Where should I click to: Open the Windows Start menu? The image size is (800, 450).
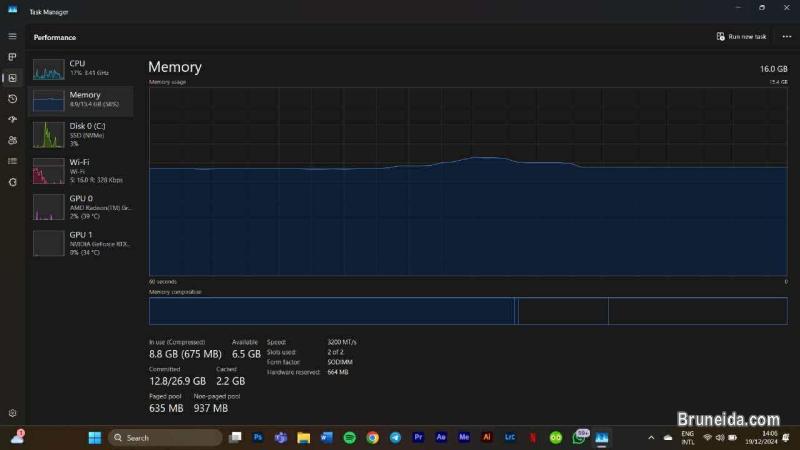pyautogui.click(x=94, y=437)
